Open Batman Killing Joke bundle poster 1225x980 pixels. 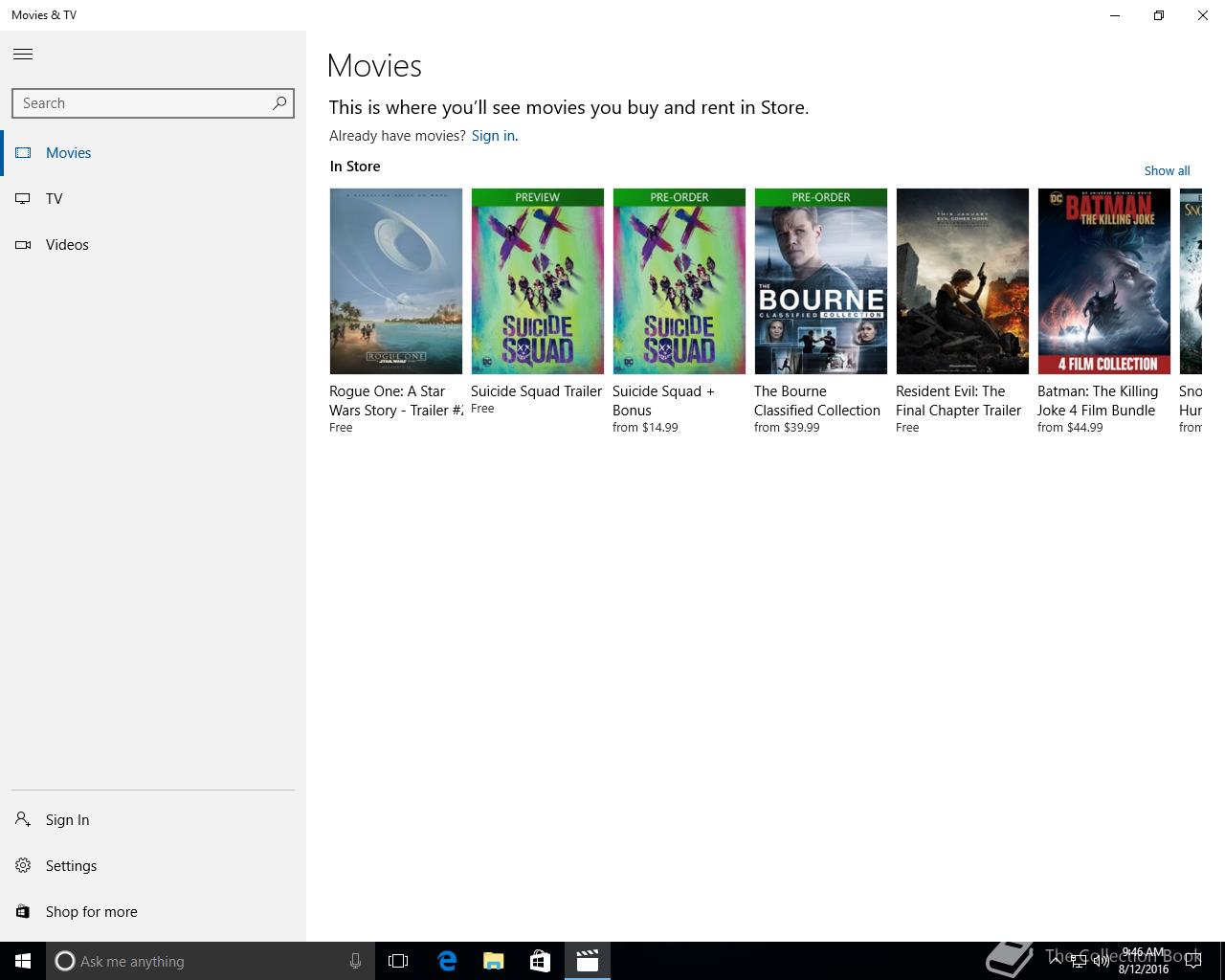tap(1104, 281)
